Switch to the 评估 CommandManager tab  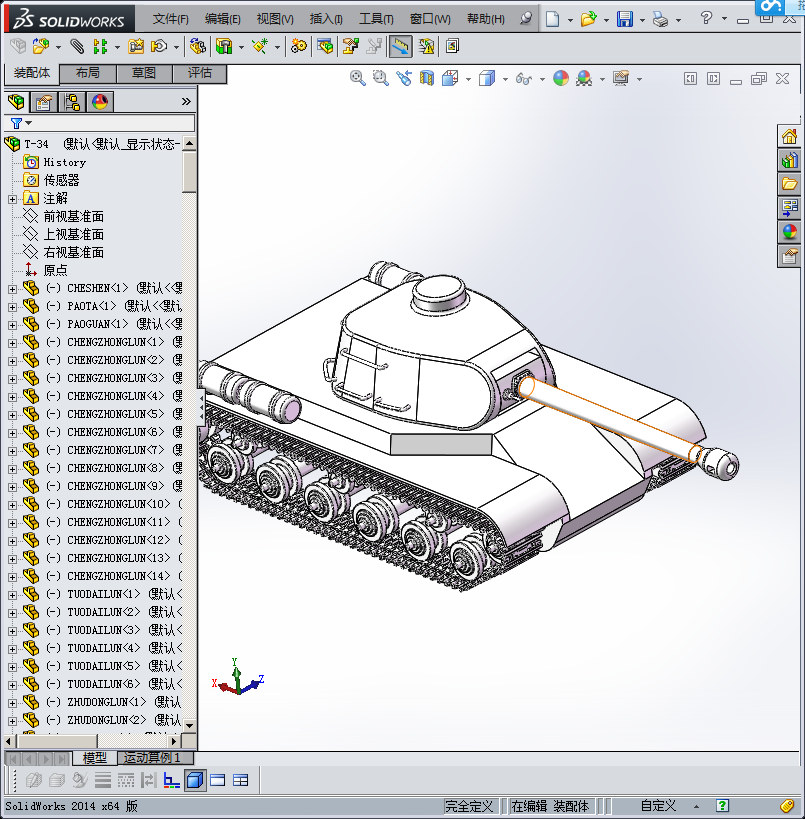197,74
